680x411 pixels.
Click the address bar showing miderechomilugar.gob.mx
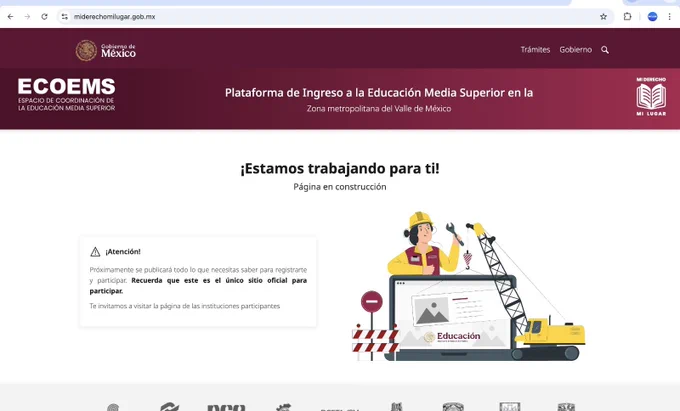tap(334, 16)
